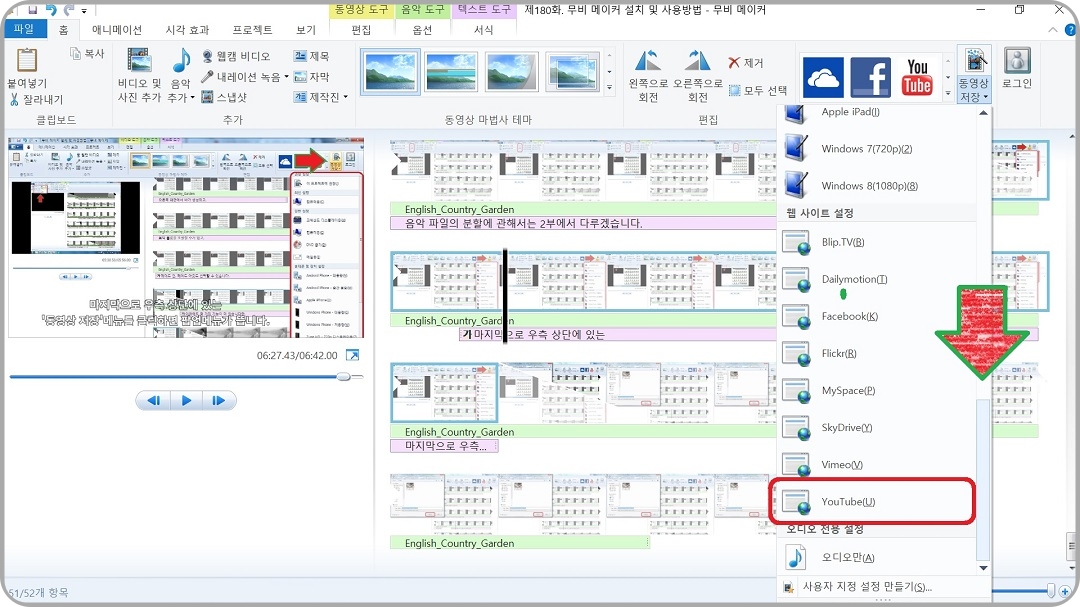1080x607 pixels.
Task: Select Windows 7(720p) setting
Action: click(876, 148)
